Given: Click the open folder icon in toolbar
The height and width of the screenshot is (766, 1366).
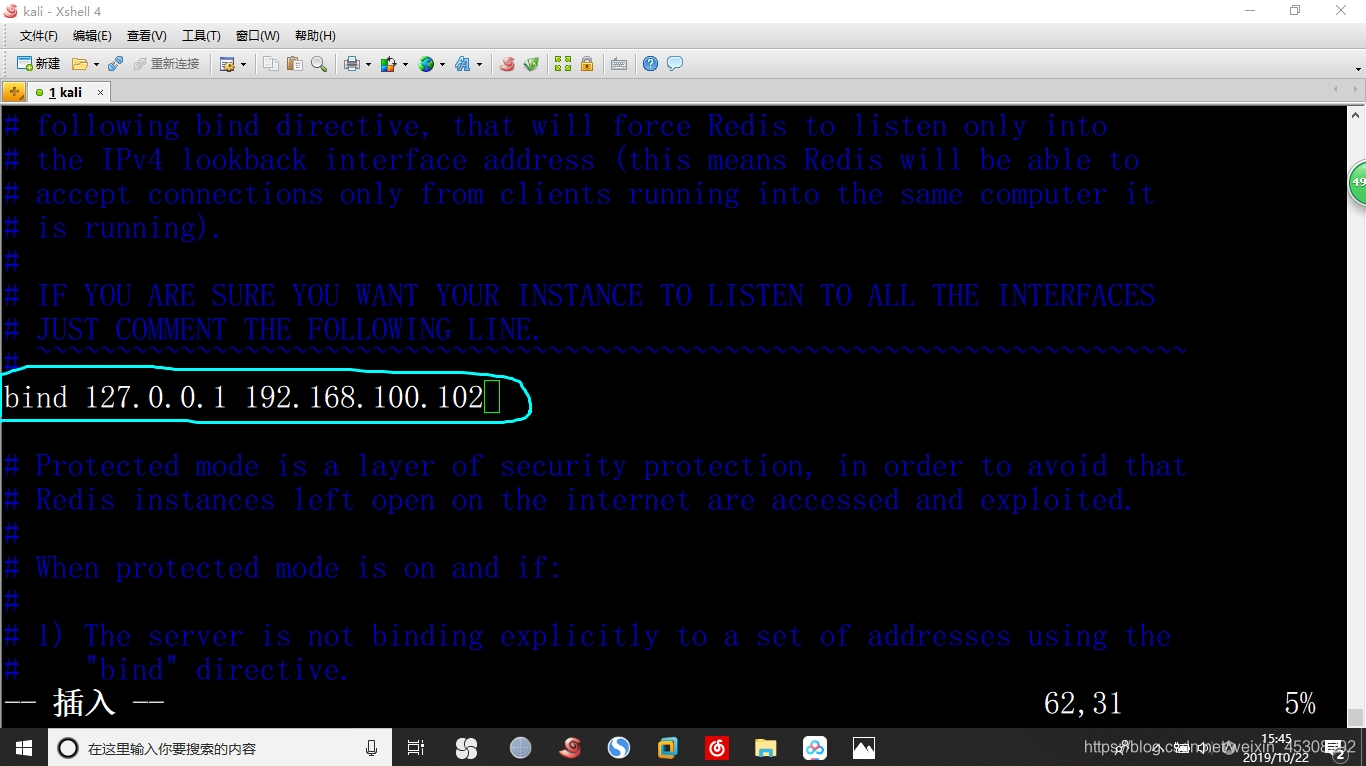Looking at the screenshot, I should click(79, 64).
